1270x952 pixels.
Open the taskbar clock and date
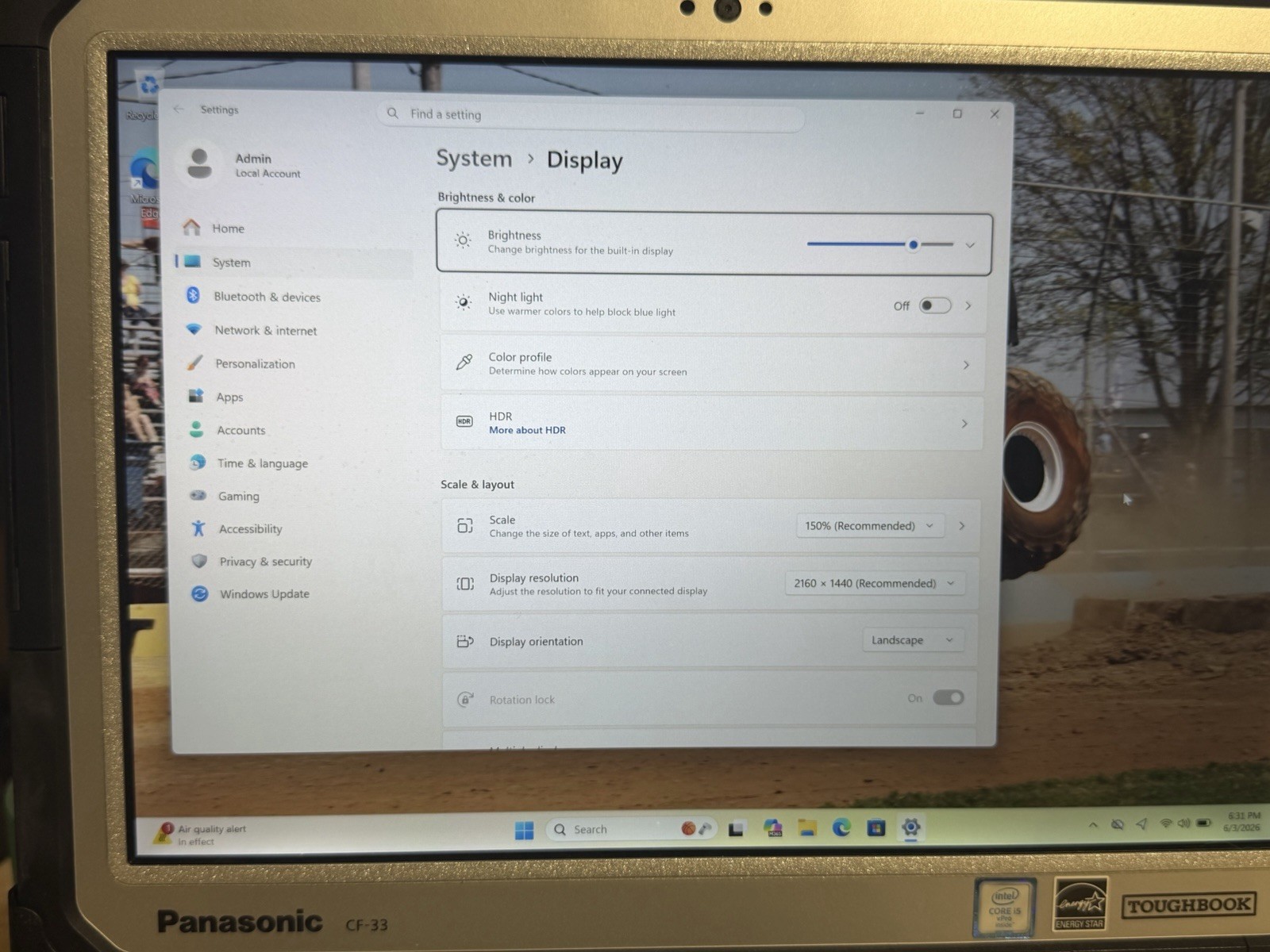point(1242,821)
